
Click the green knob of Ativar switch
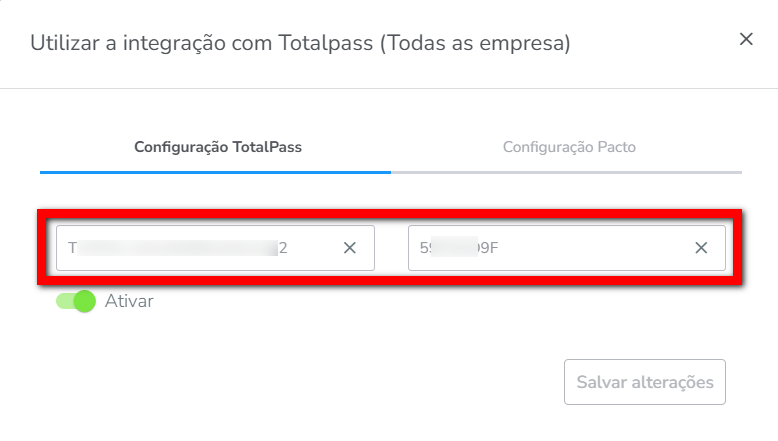click(84, 300)
